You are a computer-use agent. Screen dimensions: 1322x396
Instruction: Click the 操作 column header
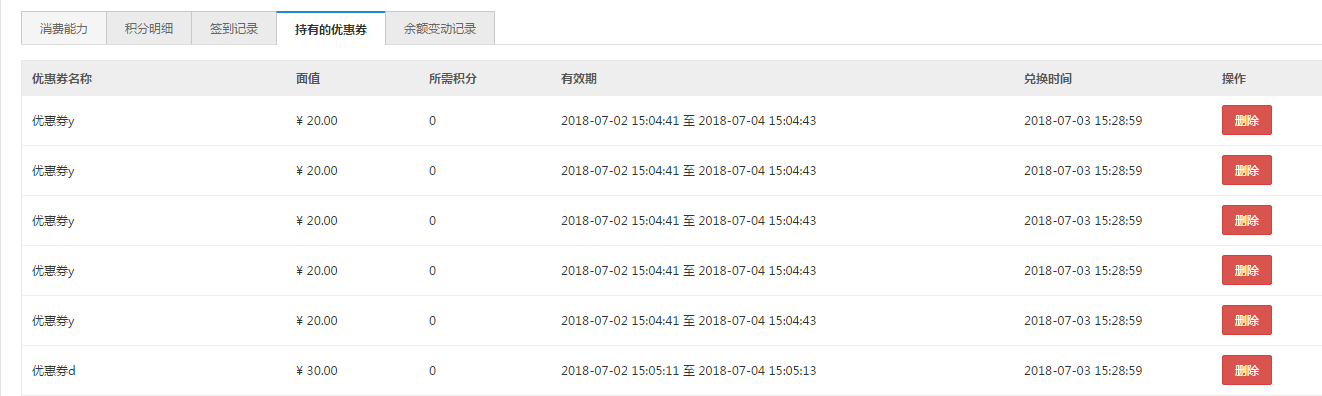[1234, 79]
